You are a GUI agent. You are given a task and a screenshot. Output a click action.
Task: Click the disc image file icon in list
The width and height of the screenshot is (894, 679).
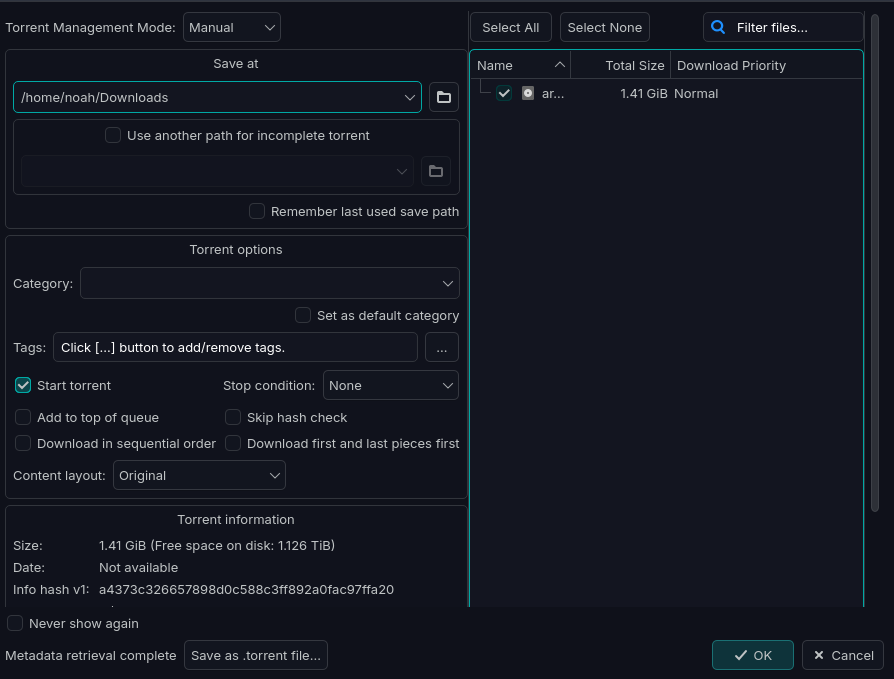528,93
